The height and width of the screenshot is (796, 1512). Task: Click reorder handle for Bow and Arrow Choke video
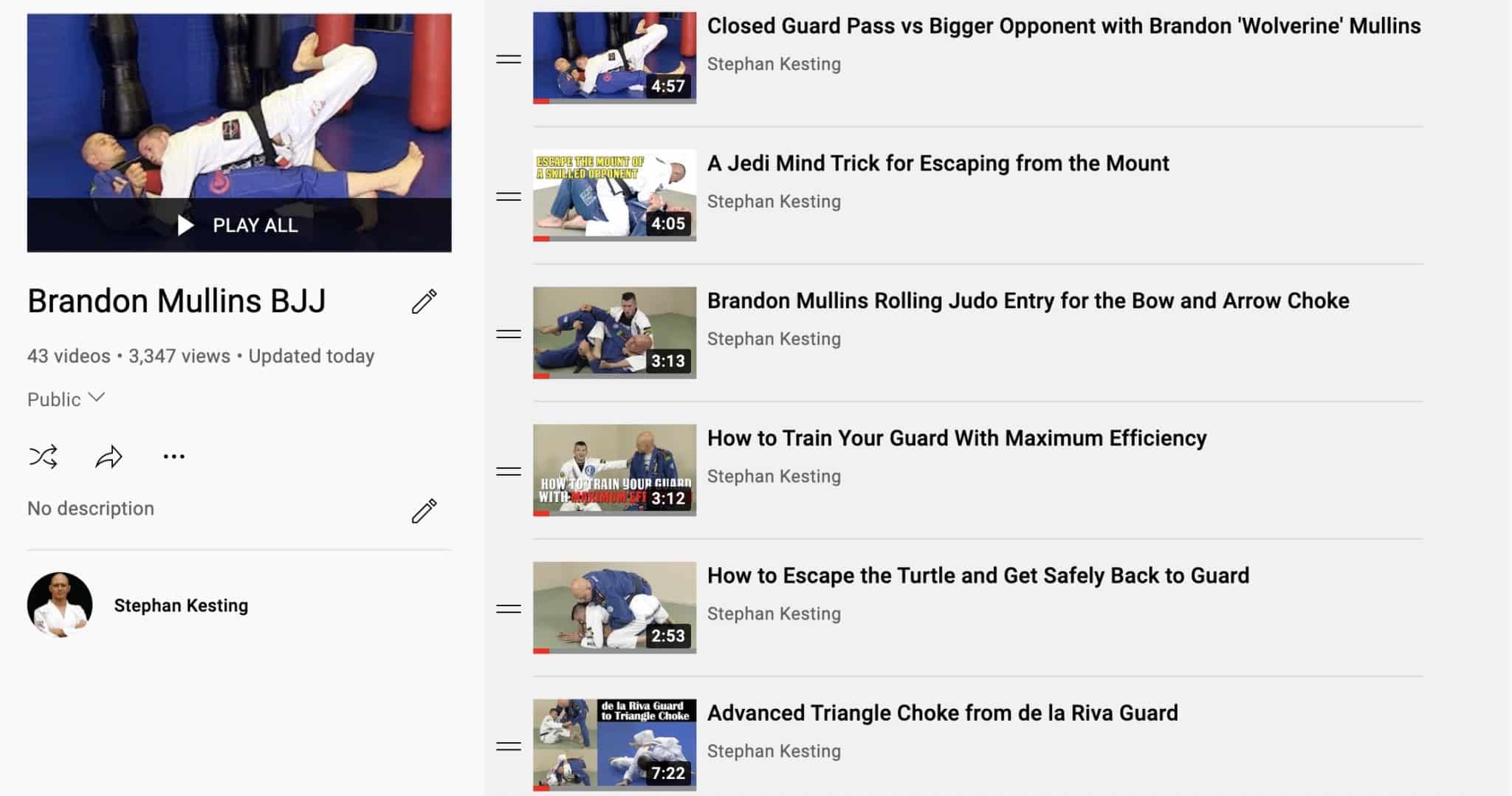click(x=509, y=334)
